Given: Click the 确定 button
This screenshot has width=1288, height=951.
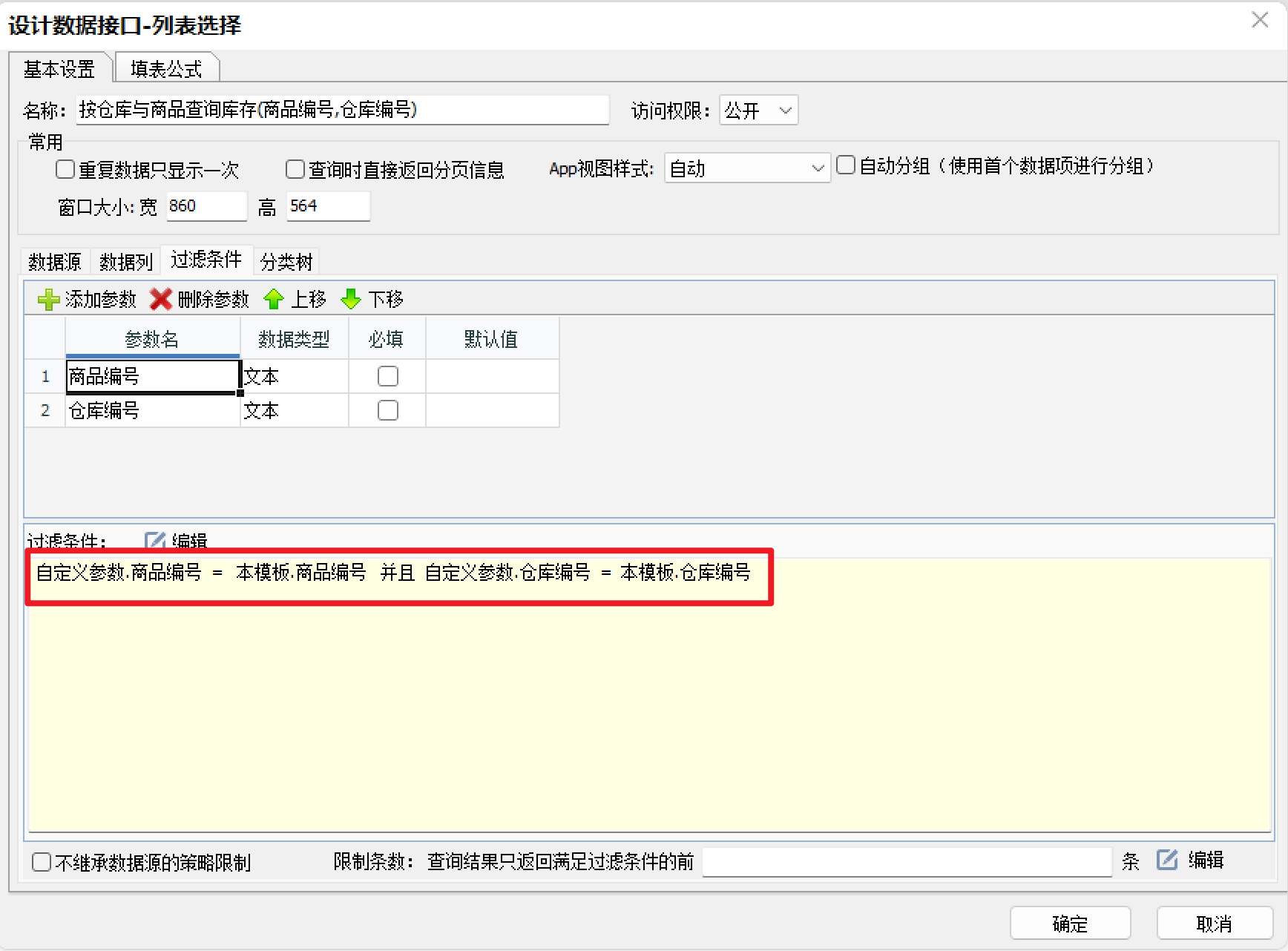Looking at the screenshot, I should click(1070, 924).
